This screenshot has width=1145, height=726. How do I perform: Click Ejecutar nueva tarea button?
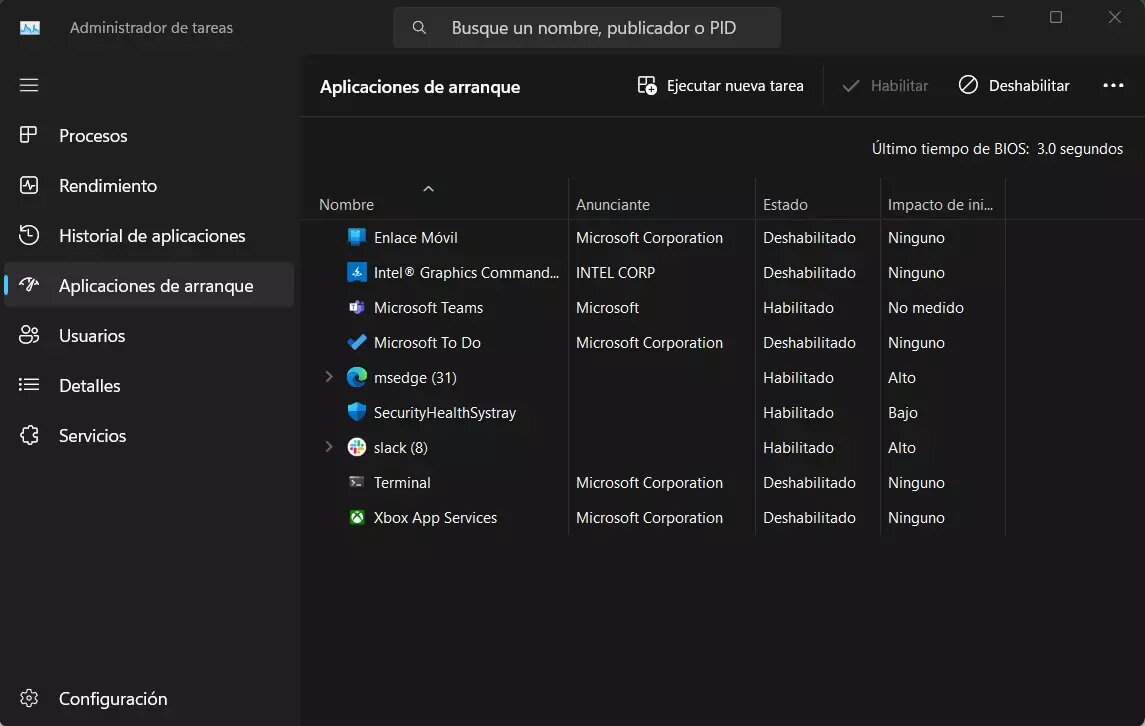point(721,86)
